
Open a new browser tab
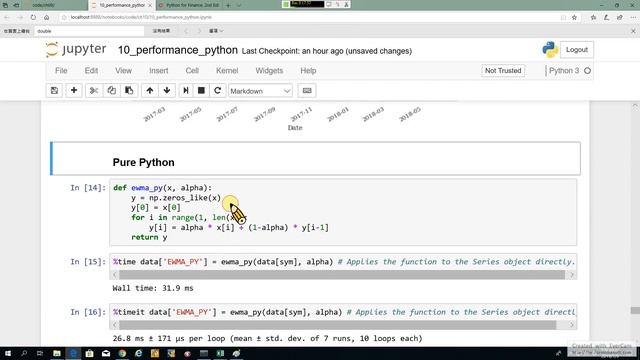pyautogui.click(x=228, y=5)
